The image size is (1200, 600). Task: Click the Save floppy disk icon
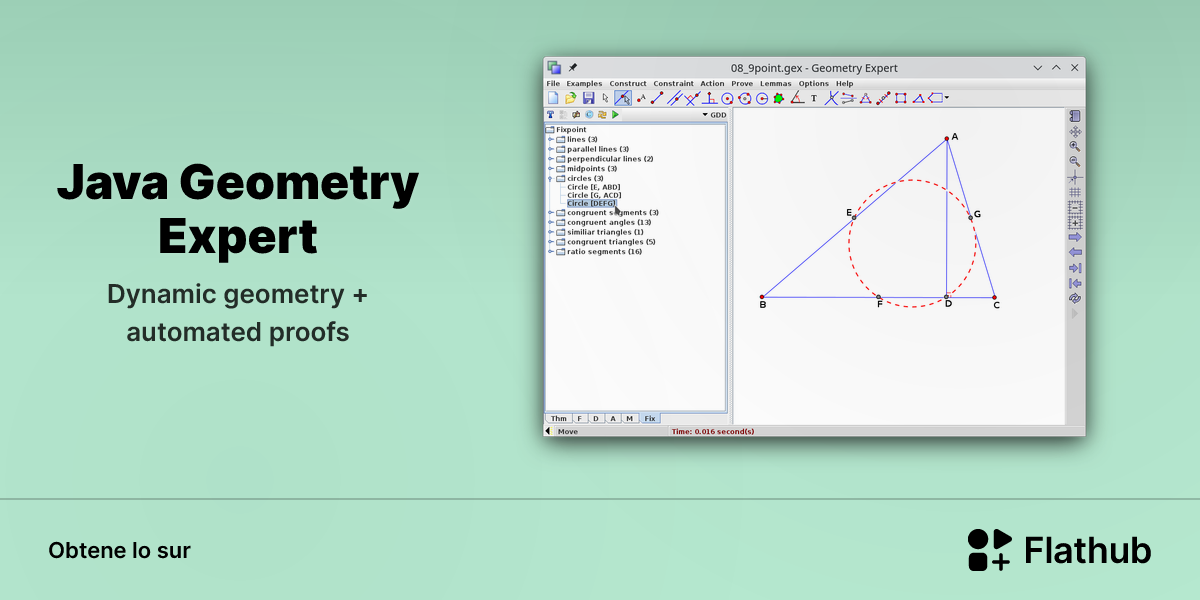(588, 98)
